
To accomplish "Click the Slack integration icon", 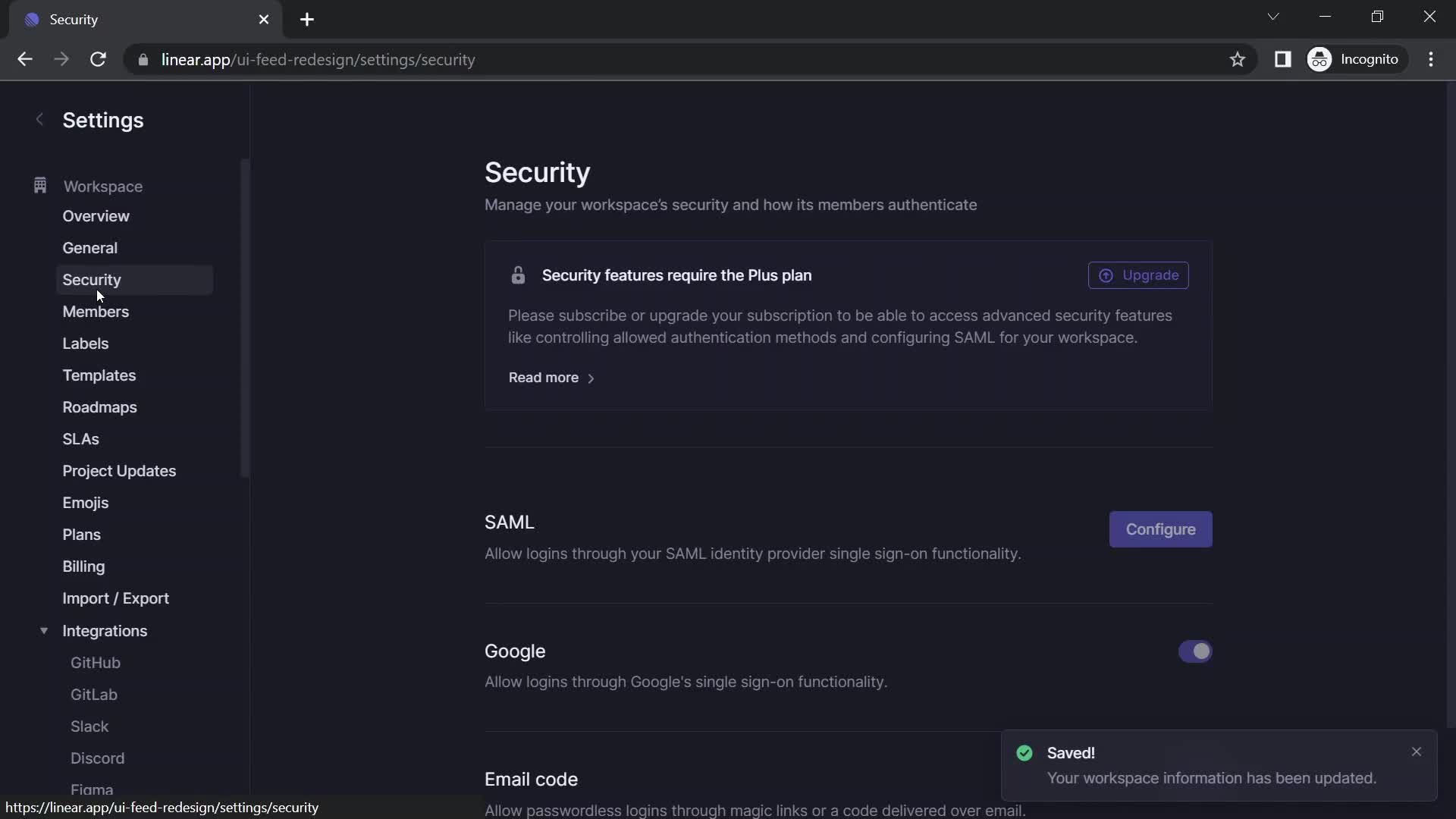I will pyautogui.click(x=89, y=725).
